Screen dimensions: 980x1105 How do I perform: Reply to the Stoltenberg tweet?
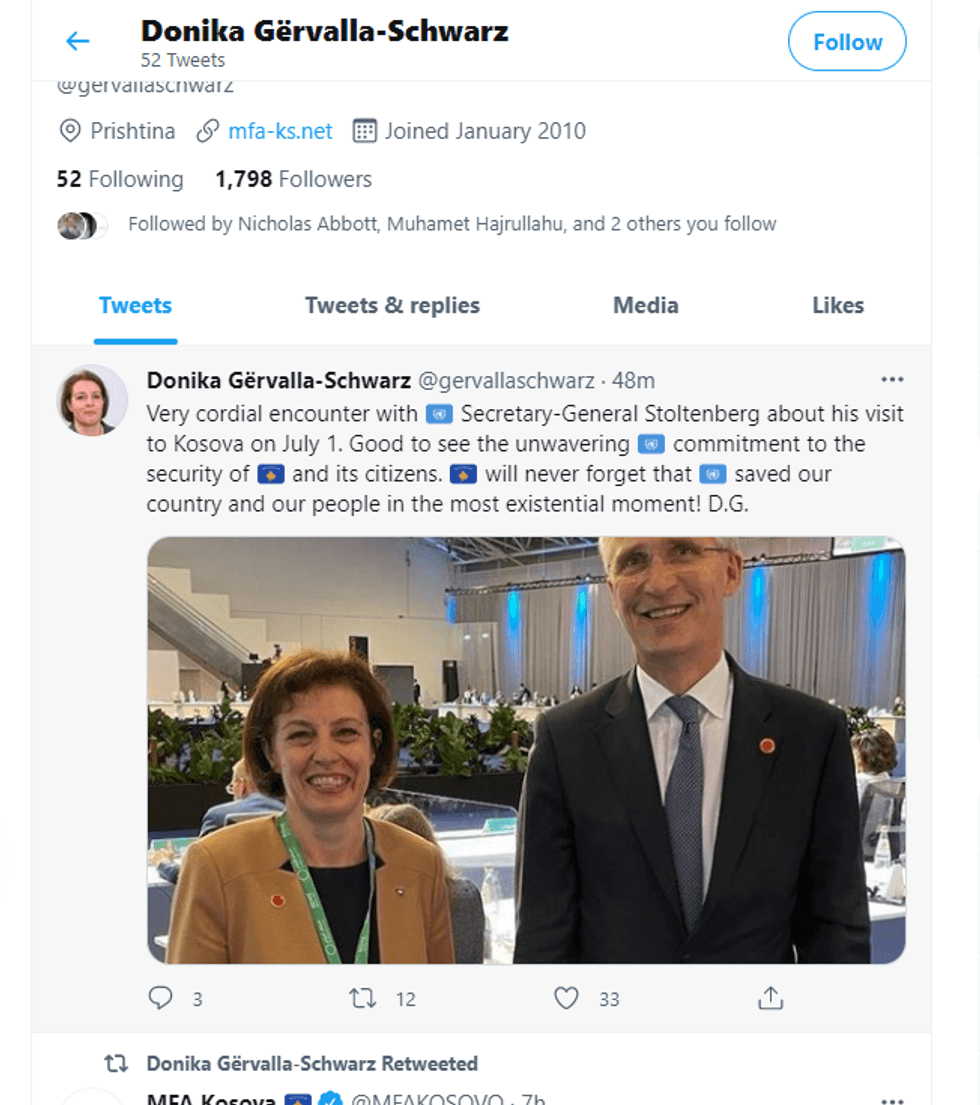pos(161,998)
